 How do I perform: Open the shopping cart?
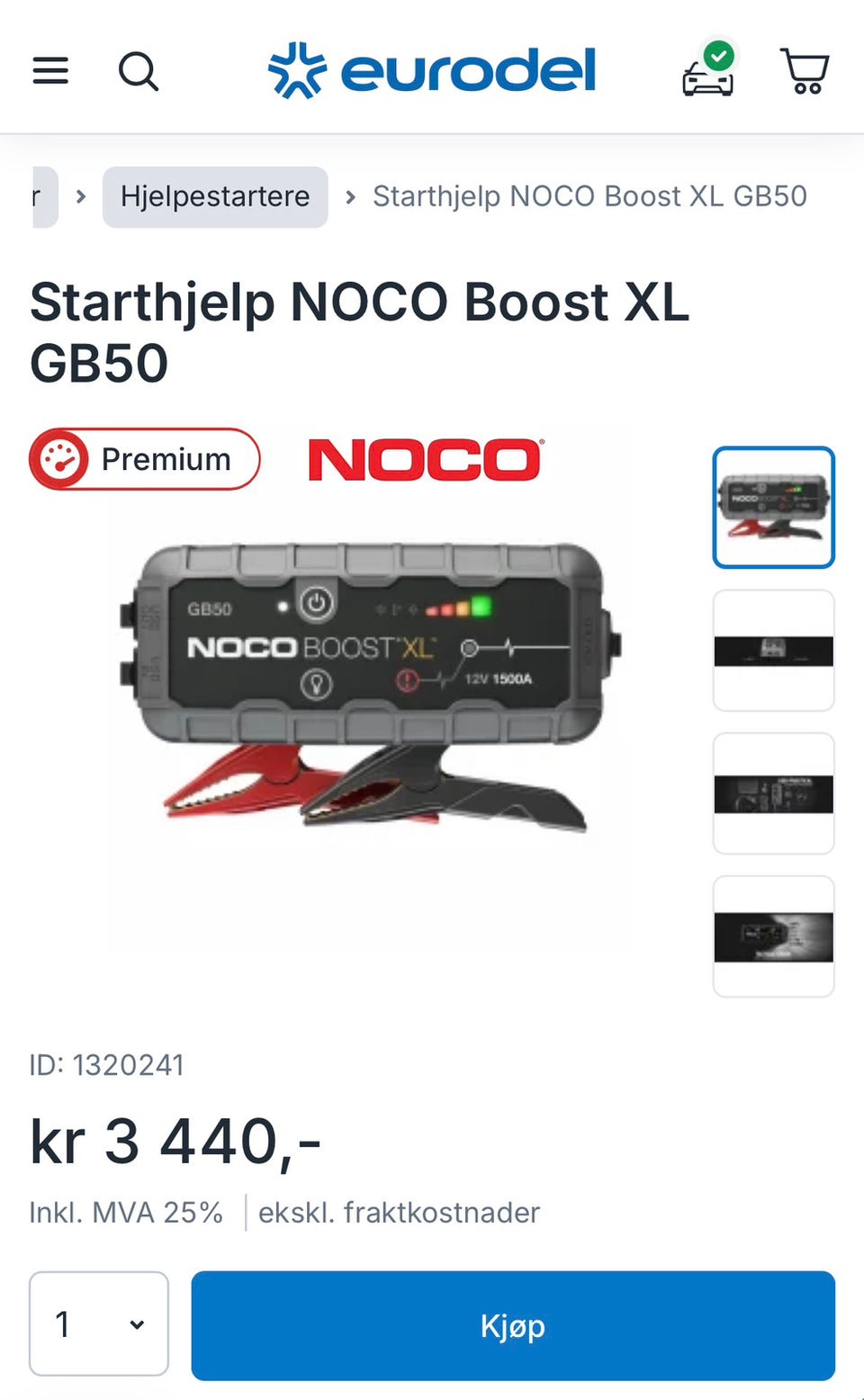(x=804, y=70)
